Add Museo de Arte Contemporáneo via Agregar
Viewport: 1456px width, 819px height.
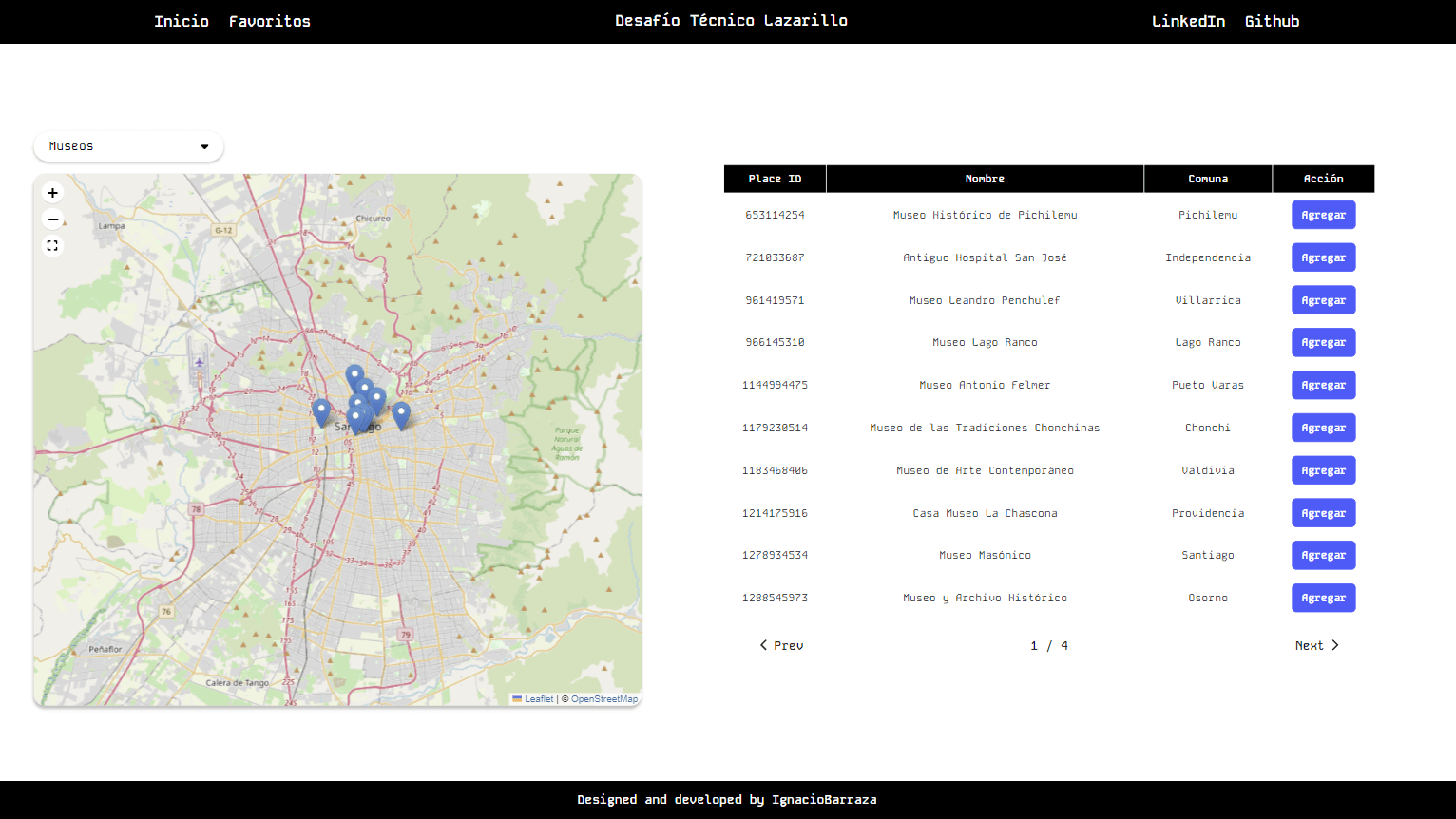coord(1323,470)
